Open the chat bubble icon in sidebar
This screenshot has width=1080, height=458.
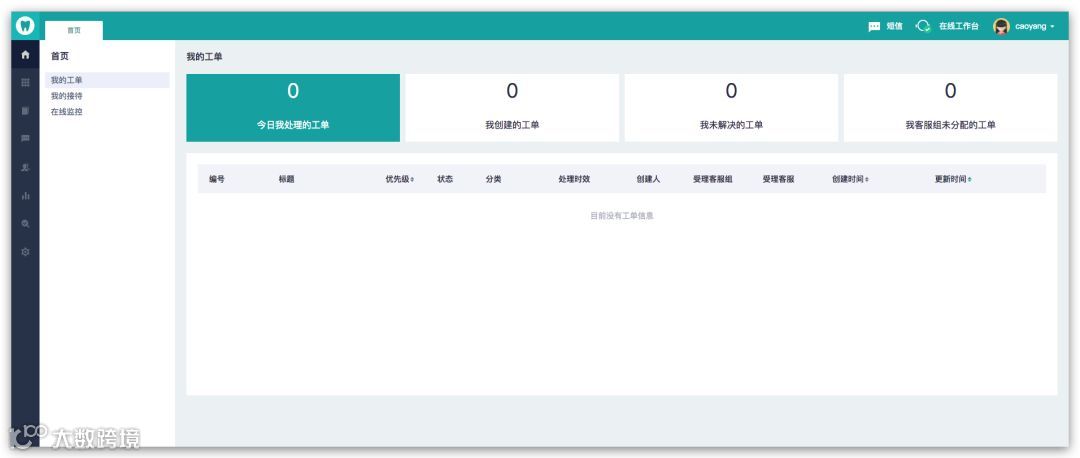coord(25,138)
